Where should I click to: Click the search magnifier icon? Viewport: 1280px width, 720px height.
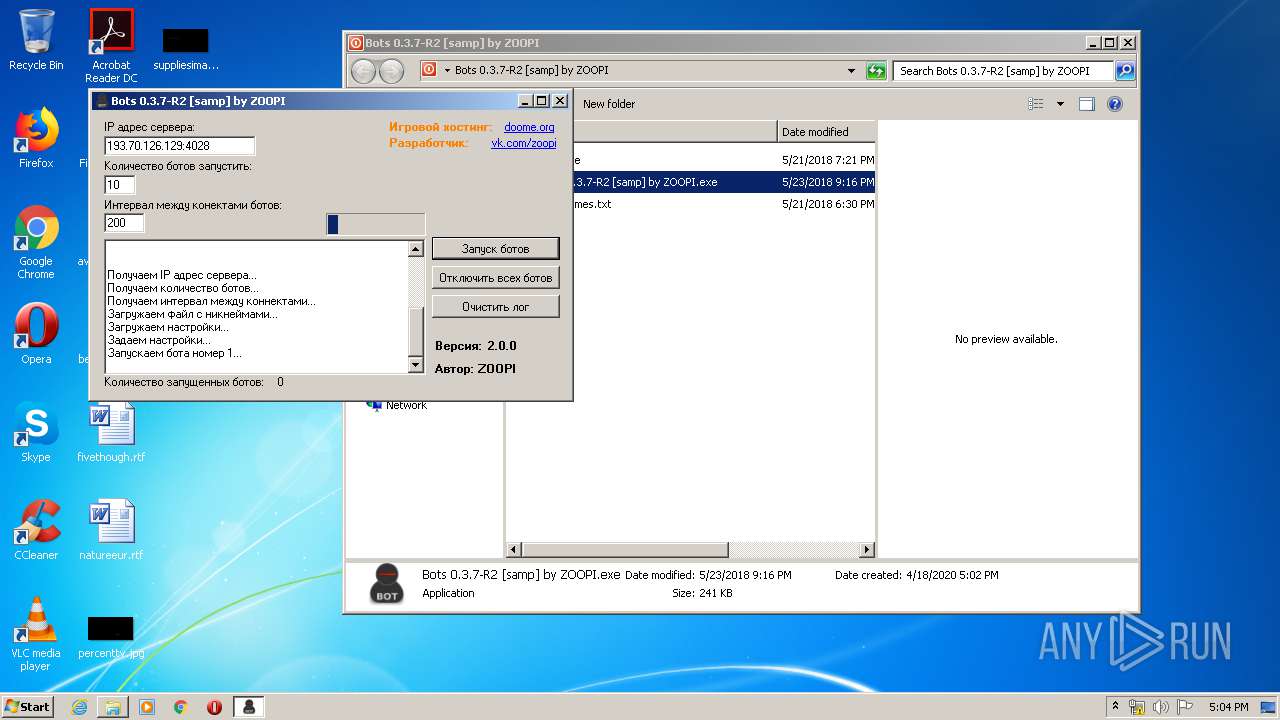1125,71
